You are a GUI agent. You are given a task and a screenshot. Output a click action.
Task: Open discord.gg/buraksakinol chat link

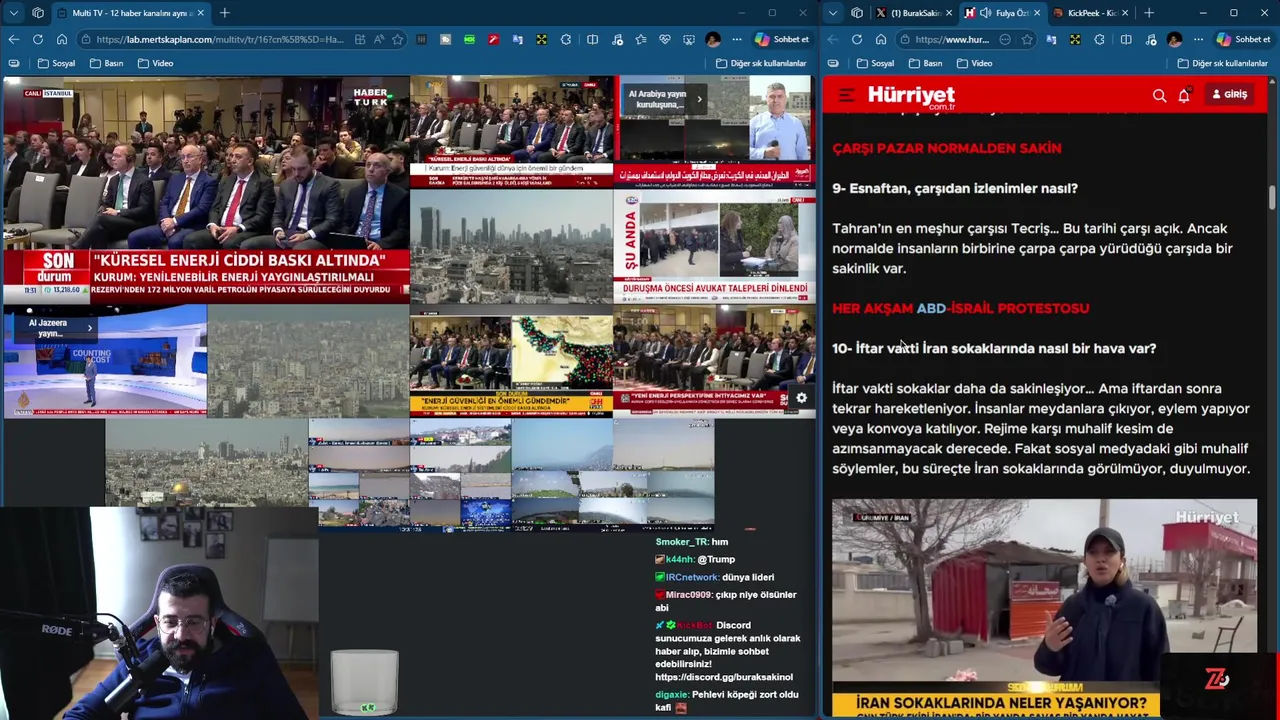pyautogui.click(x=724, y=677)
